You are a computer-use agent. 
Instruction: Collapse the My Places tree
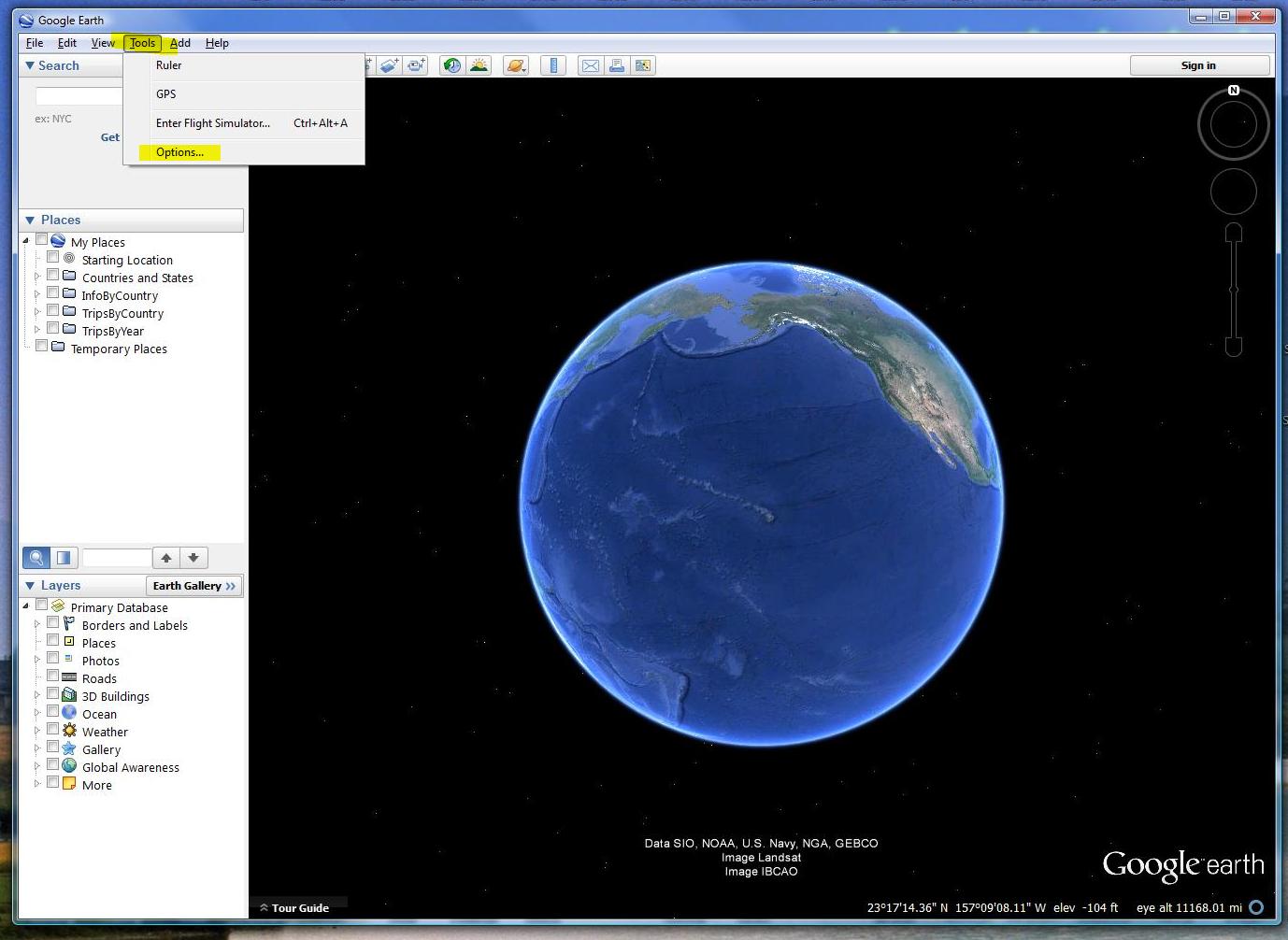[26, 241]
